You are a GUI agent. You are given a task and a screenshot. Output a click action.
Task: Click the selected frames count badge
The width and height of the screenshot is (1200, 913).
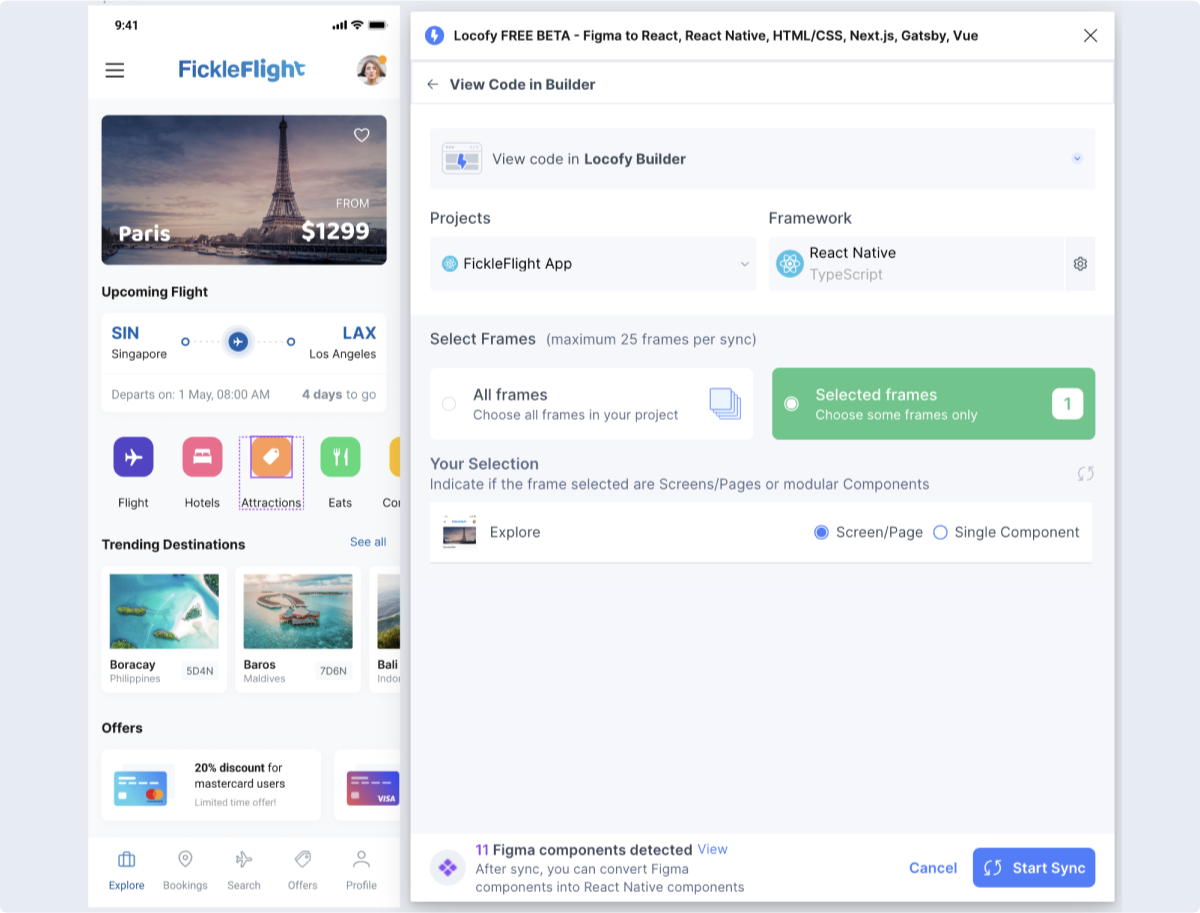[1067, 404]
